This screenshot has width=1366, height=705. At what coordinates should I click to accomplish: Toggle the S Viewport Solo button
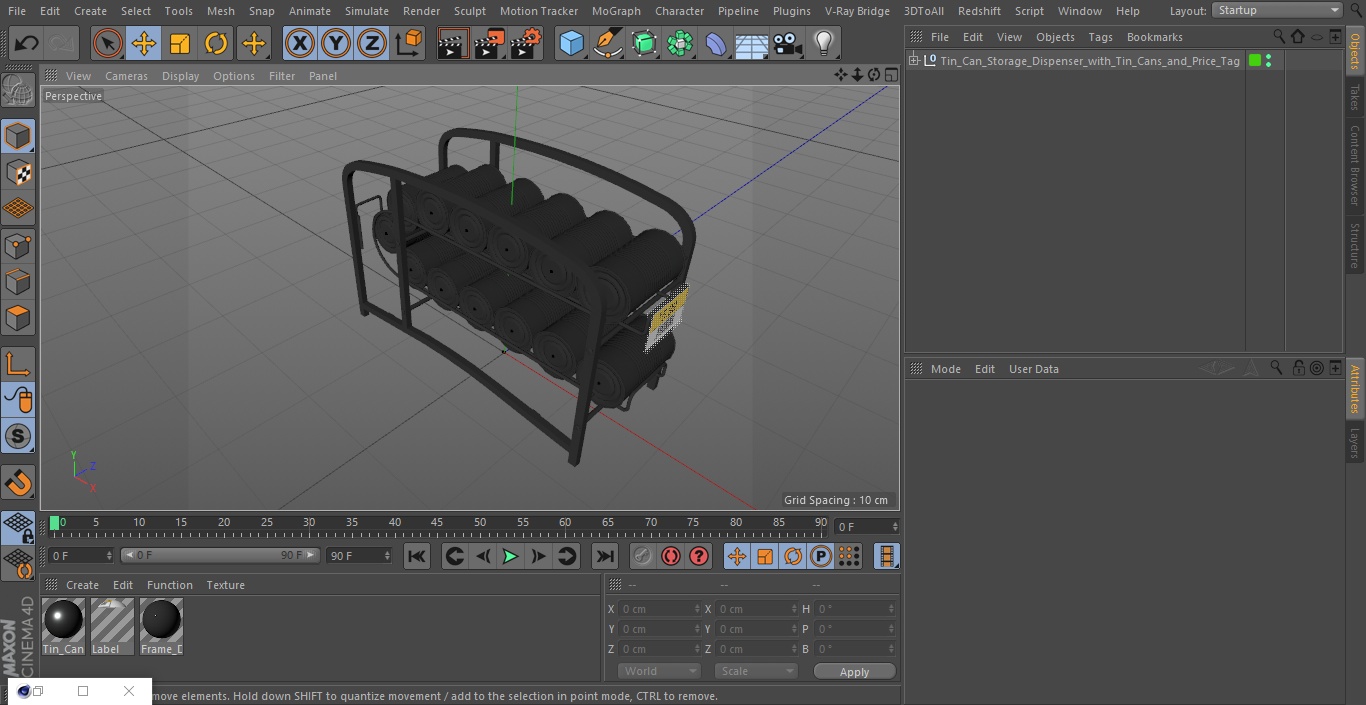[18, 437]
